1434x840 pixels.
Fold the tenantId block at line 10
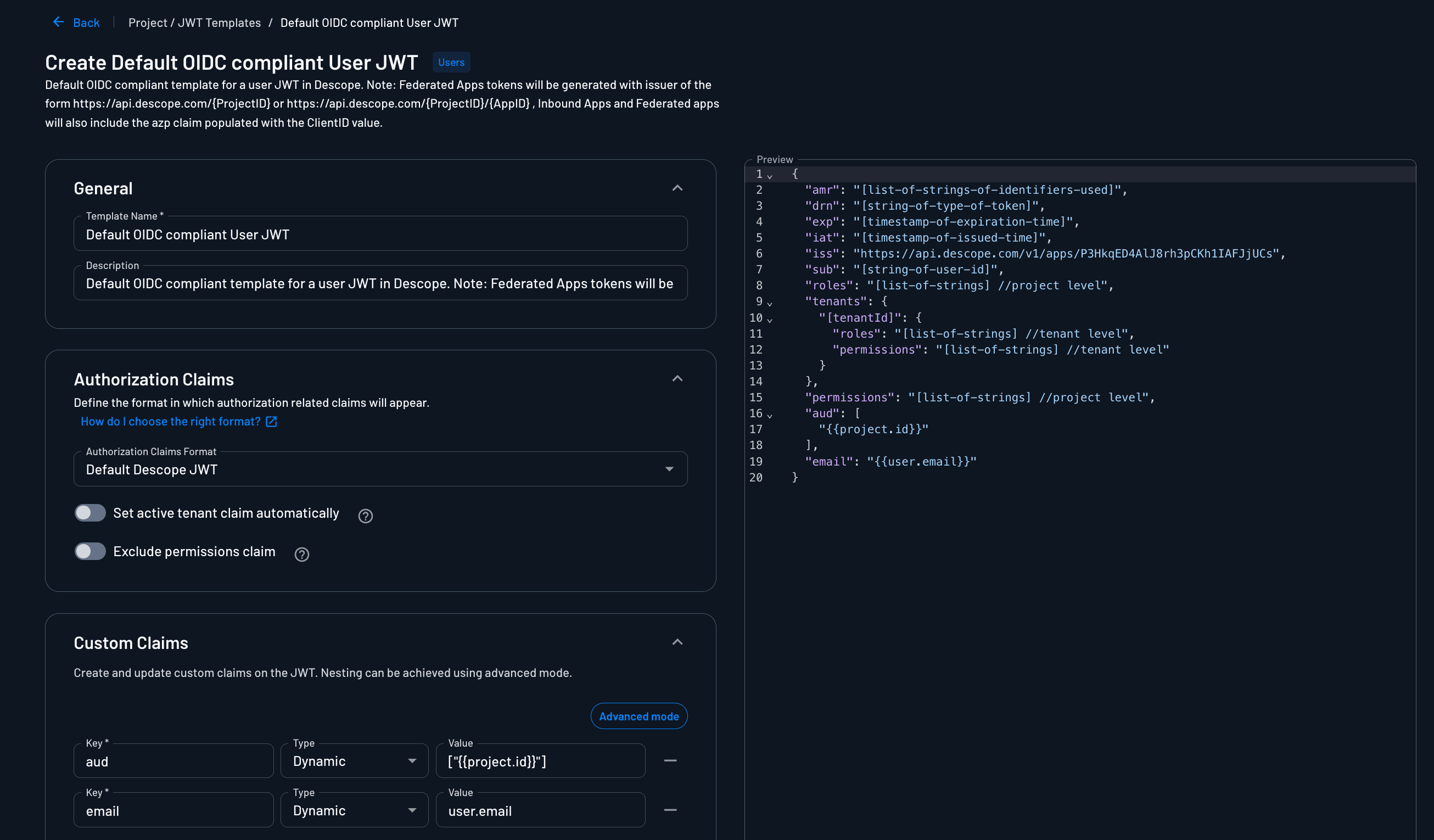coord(770,320)
